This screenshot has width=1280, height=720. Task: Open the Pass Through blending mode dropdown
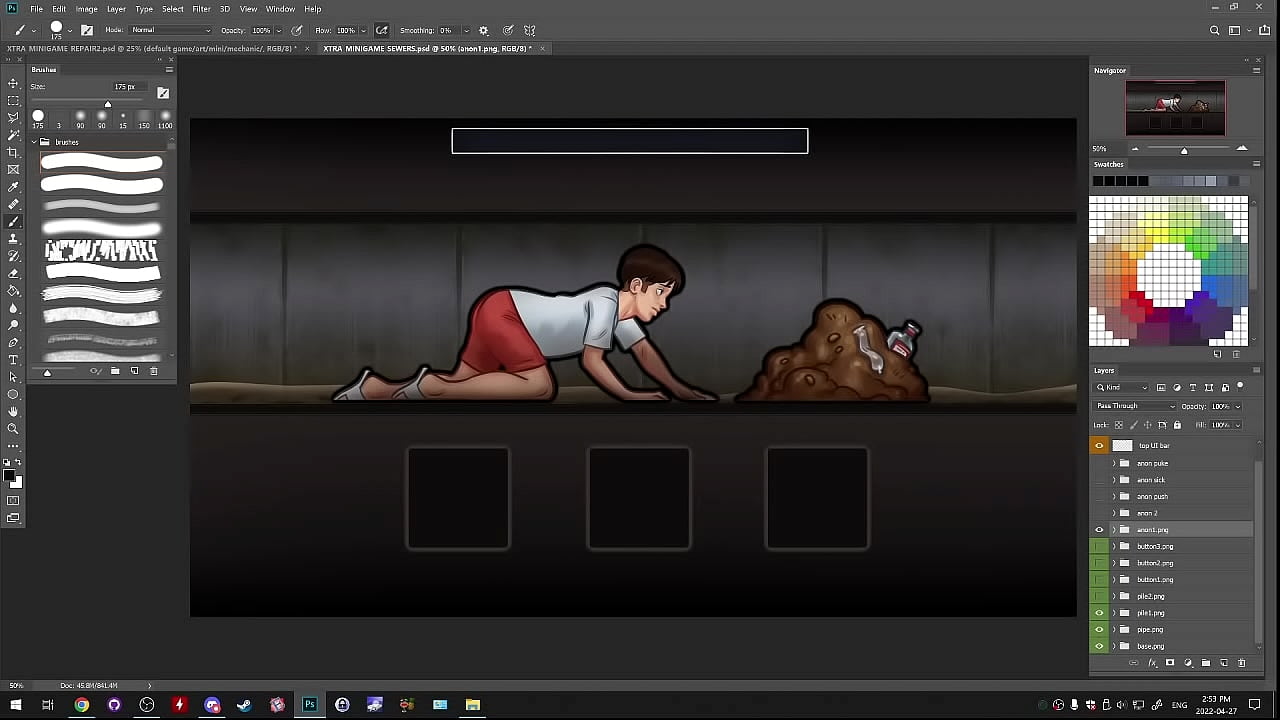pos(1135,406)
